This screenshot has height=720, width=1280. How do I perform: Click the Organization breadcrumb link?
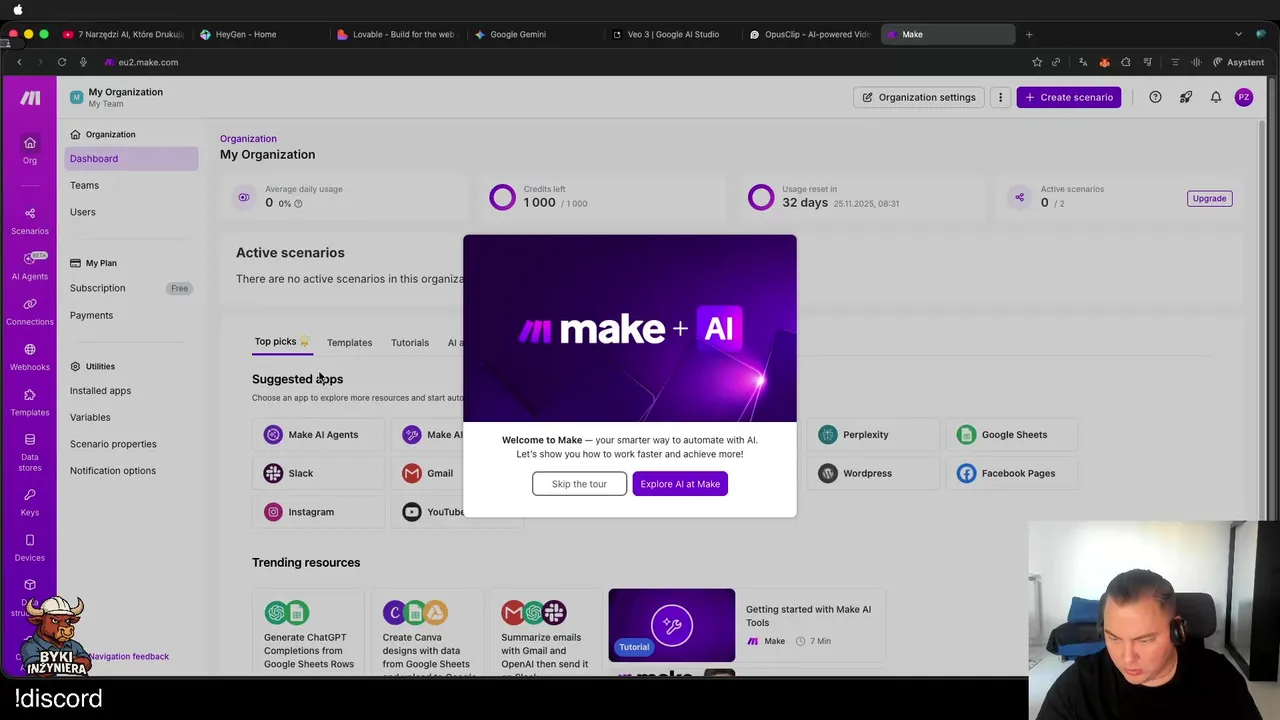[x=248, y=139]
